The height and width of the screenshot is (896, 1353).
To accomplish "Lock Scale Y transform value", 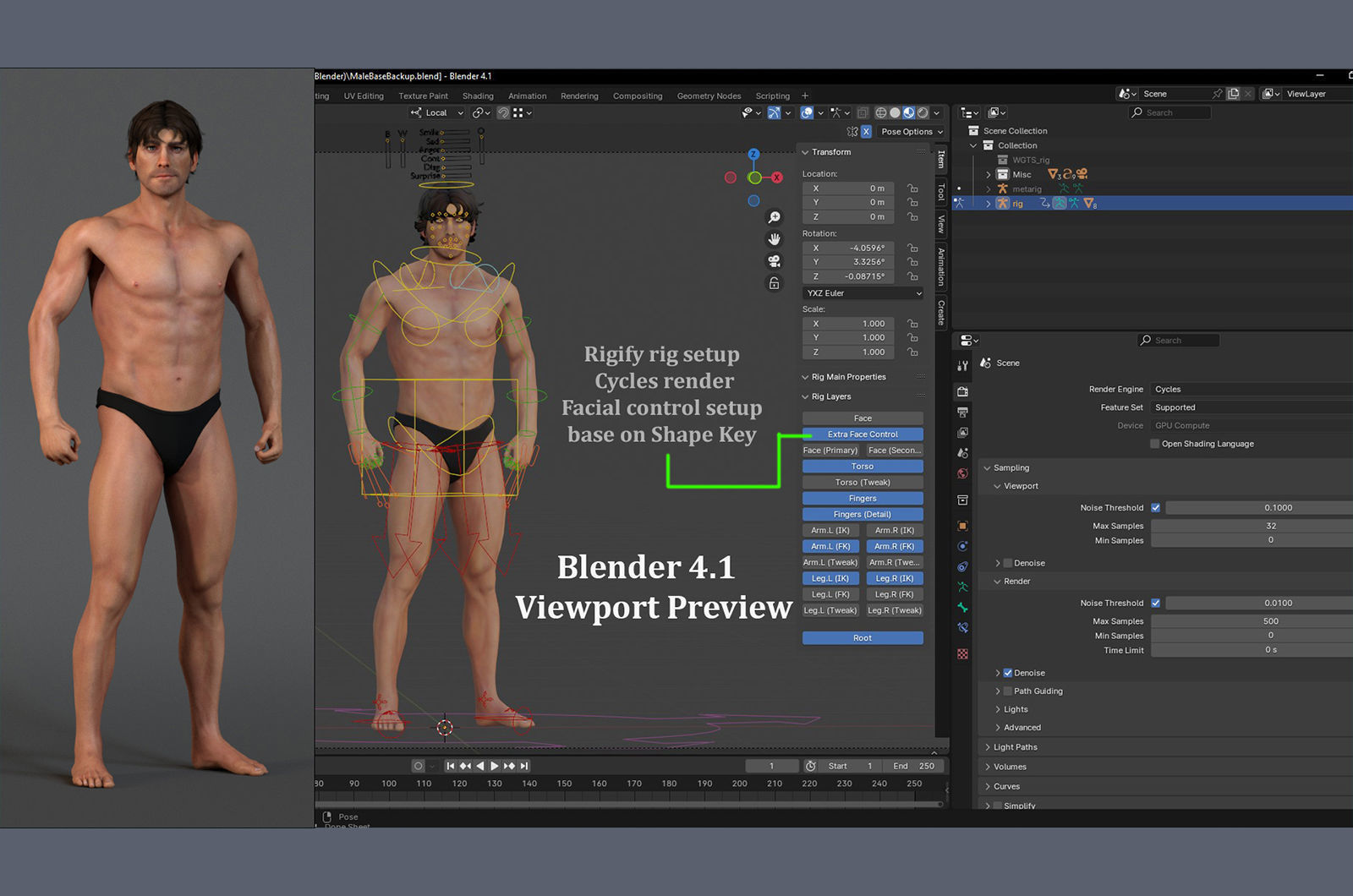I will tap(912, 338).
